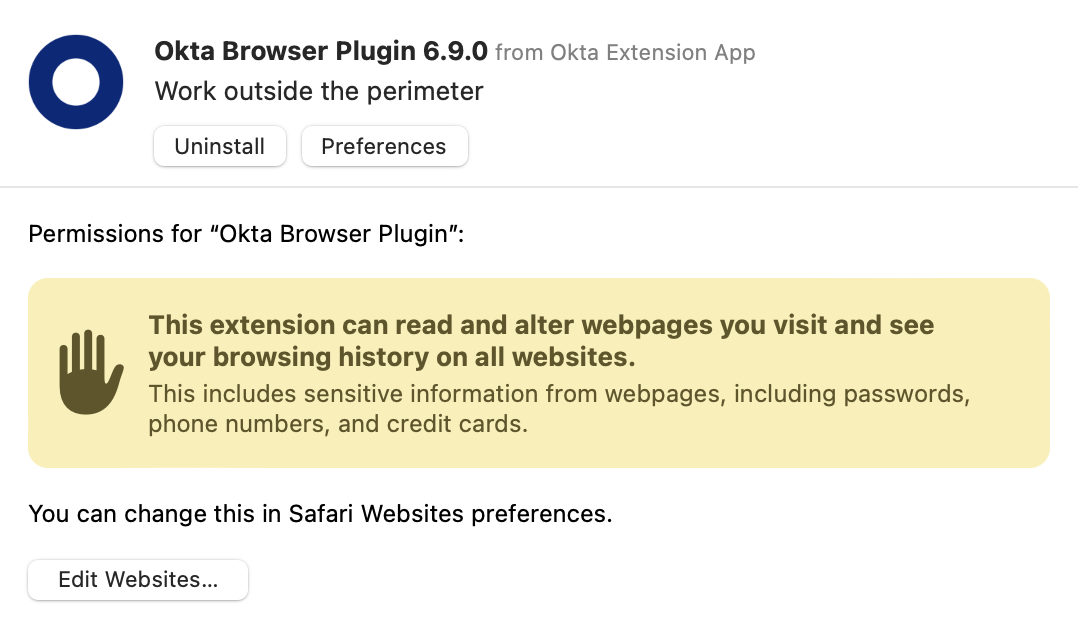The width and height of the screenshot is (1078, 628).
Task: Click the bold 'read and alter webpages' line
Action: [541, 325]
